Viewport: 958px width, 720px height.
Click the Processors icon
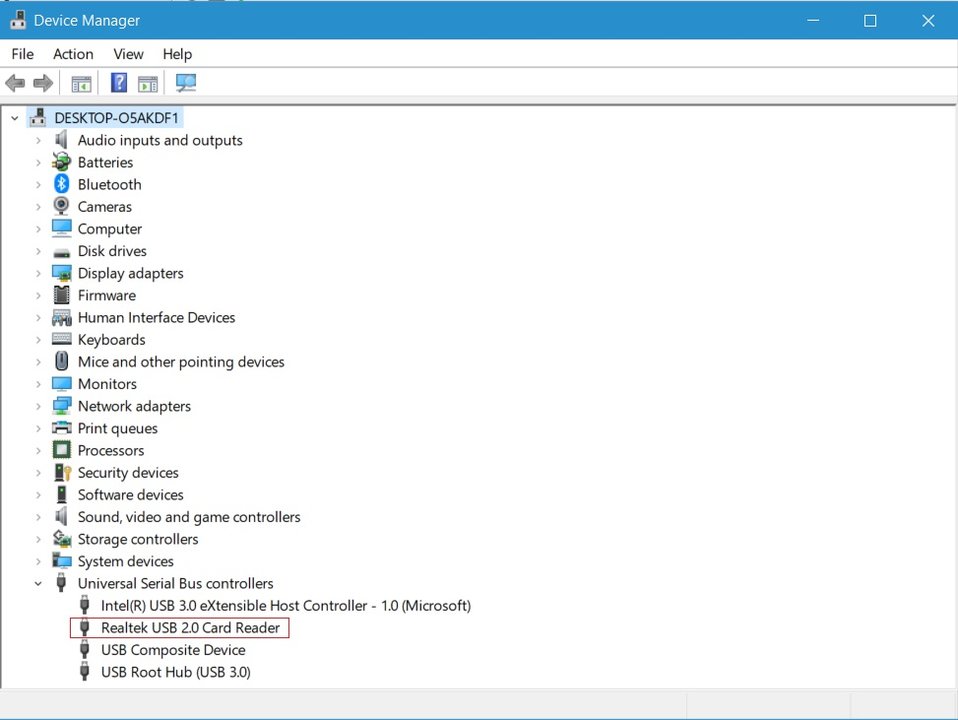pyautogui.click(x=61, y=450)
